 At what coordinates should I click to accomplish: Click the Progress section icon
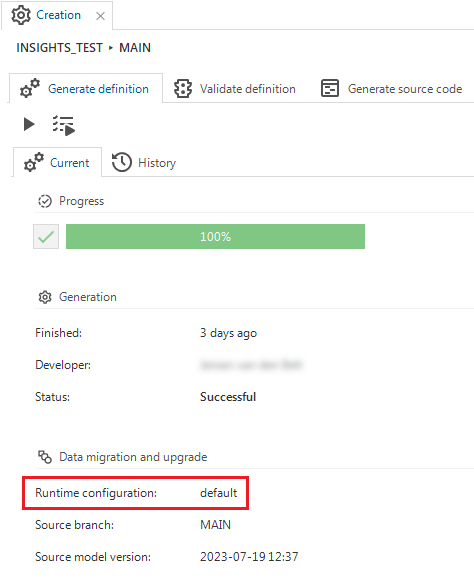point(45,201)
